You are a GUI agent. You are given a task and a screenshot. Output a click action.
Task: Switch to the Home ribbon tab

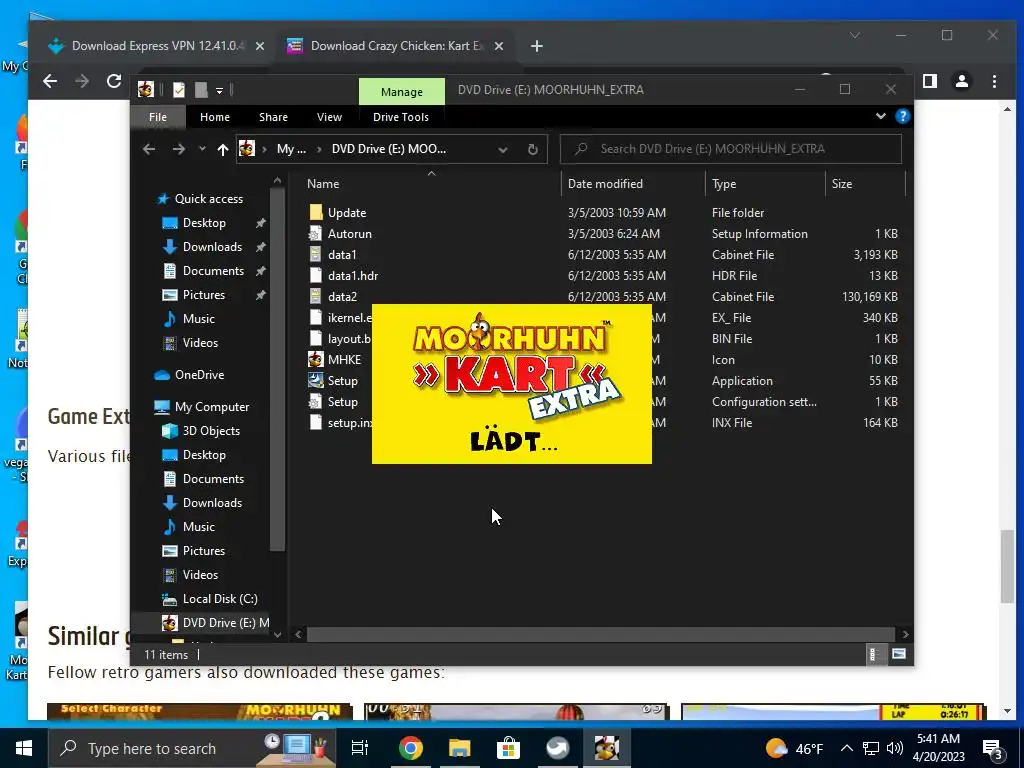(x=215, y=117)
